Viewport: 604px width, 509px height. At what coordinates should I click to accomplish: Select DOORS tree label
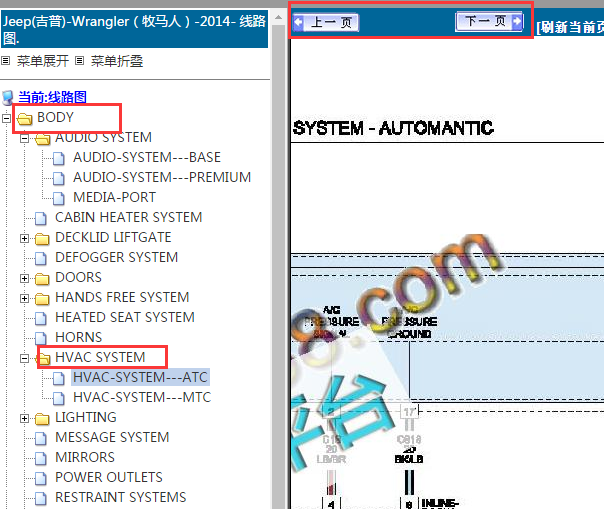78,277
